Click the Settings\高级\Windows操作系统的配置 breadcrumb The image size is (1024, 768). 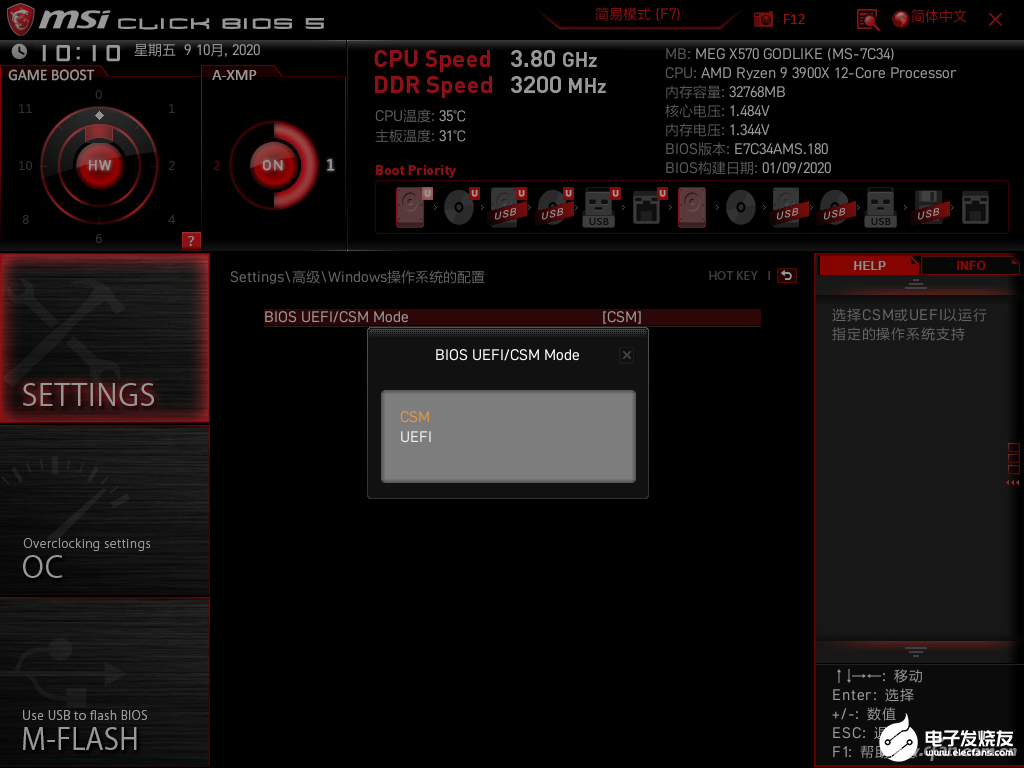pos(357,277)
